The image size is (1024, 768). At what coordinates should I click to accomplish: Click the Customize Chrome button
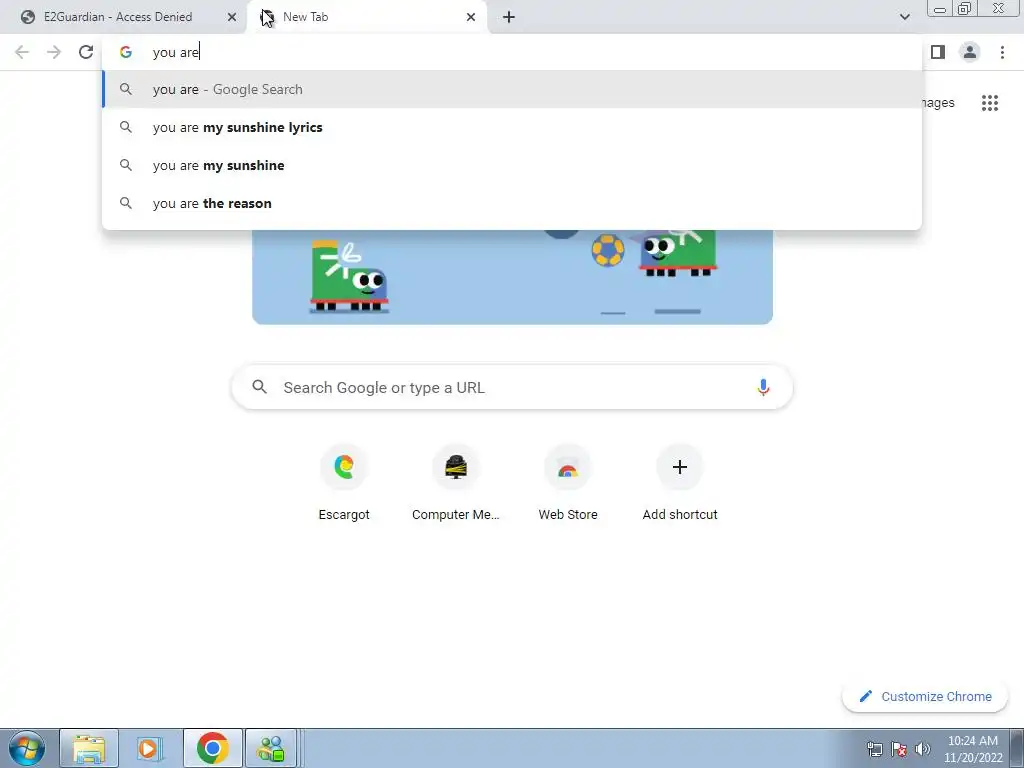tap(925, 696)
